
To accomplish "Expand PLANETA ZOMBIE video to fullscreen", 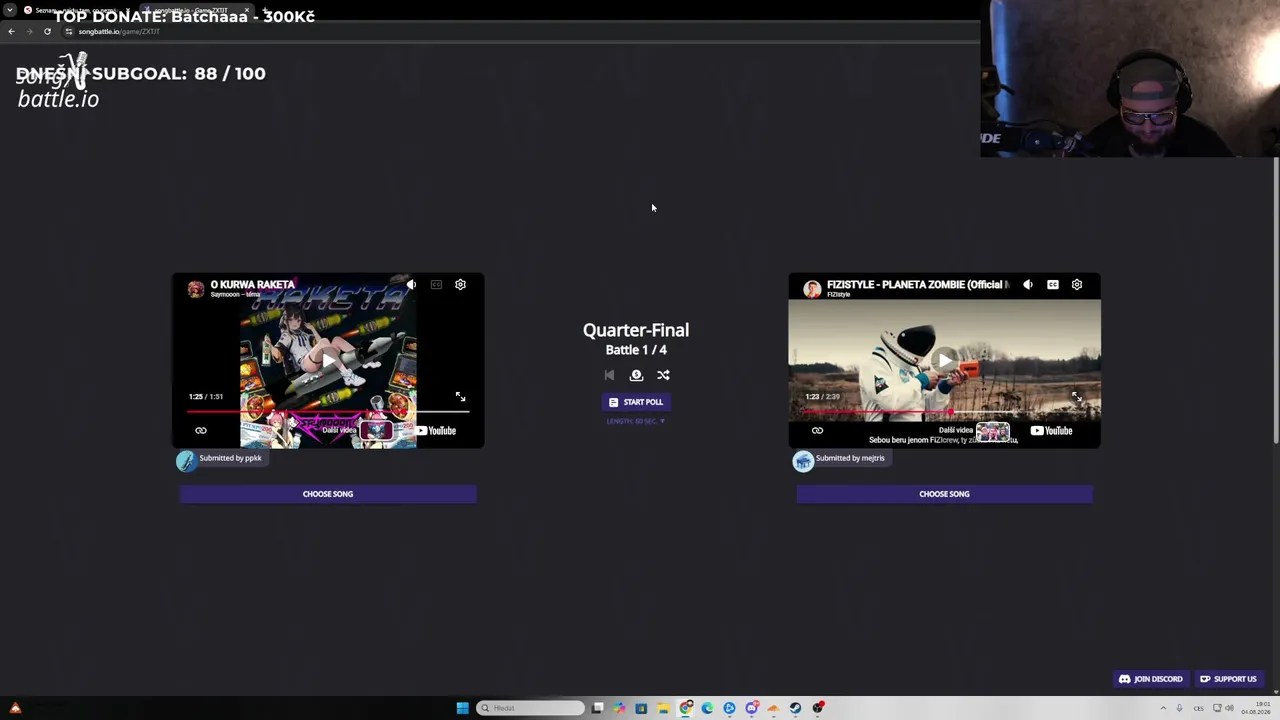I will pyautogui.click(x=1077, y=397).
